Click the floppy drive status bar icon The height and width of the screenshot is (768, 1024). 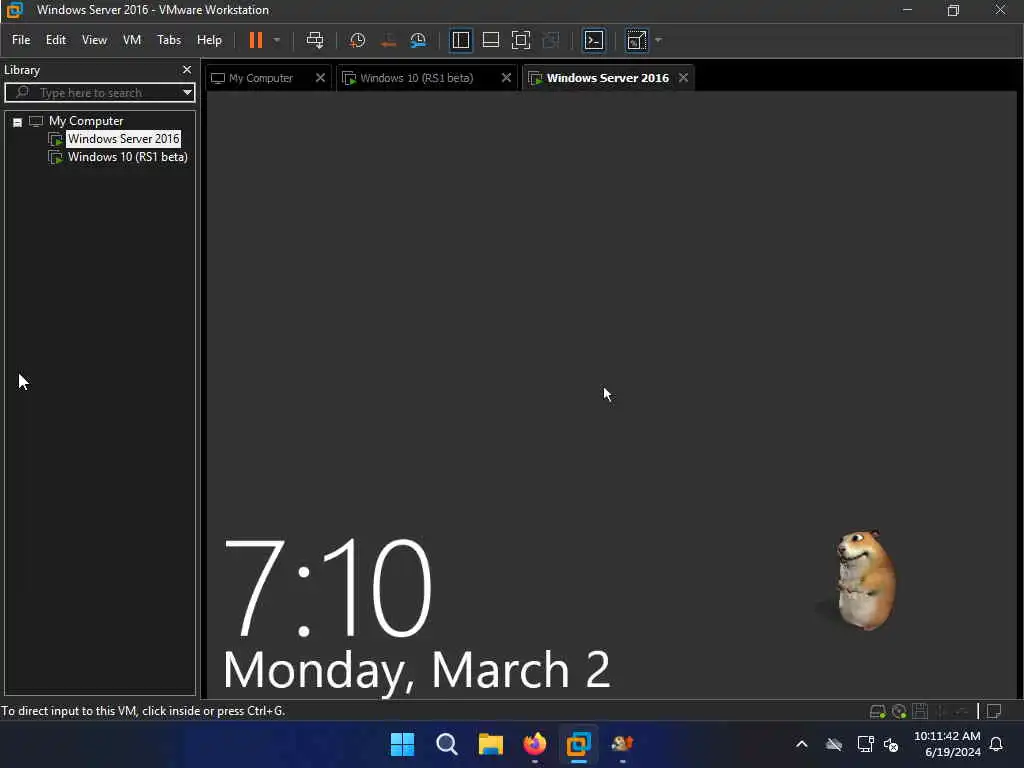[x=920, y=711]
